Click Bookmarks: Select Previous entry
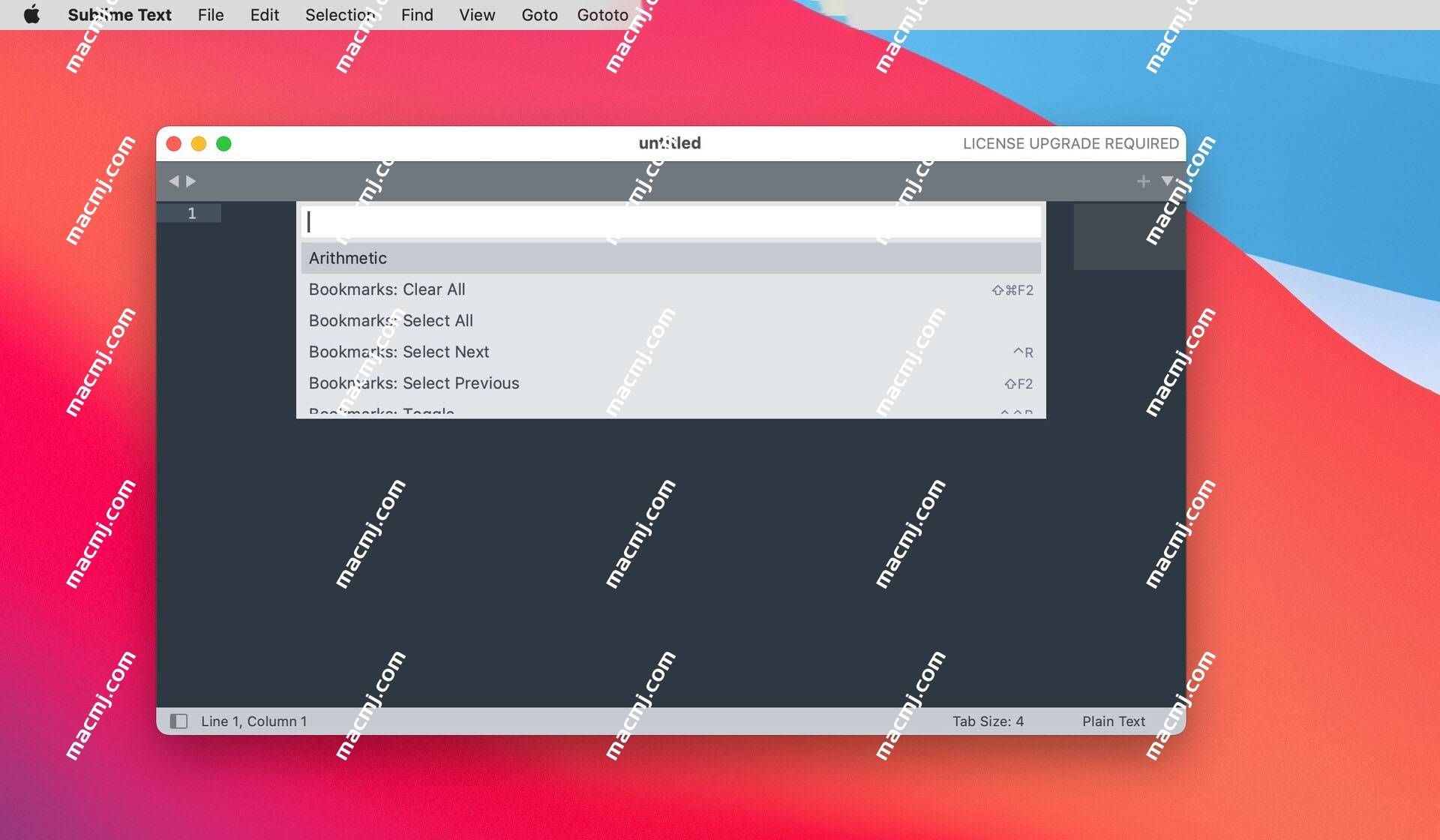Image resolution: width=1440 pixels, height=840 pixels. (x=413, y=383)
